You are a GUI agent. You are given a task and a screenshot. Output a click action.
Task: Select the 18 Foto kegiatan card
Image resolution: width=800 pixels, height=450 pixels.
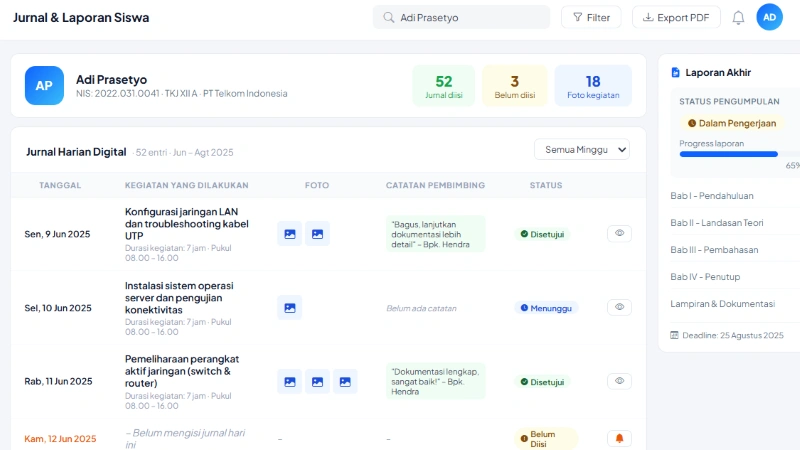point(593,86)
